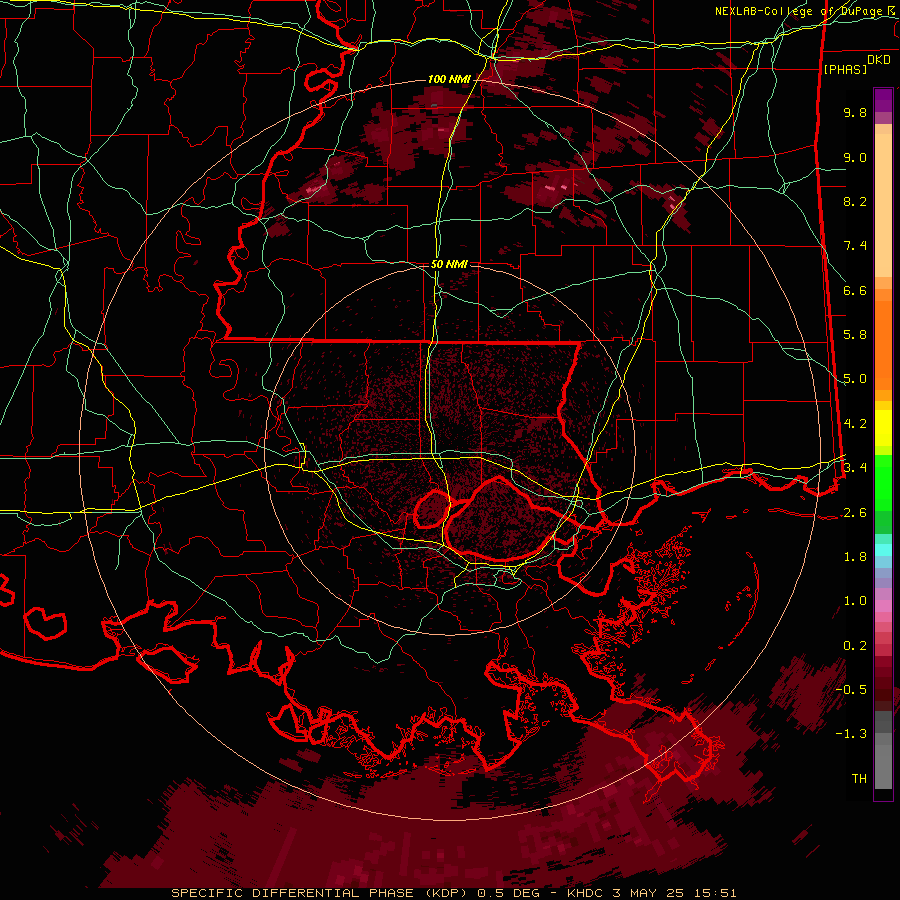
Task: Click the 9.0 value on the color scale
Action: tap(855, 157)
